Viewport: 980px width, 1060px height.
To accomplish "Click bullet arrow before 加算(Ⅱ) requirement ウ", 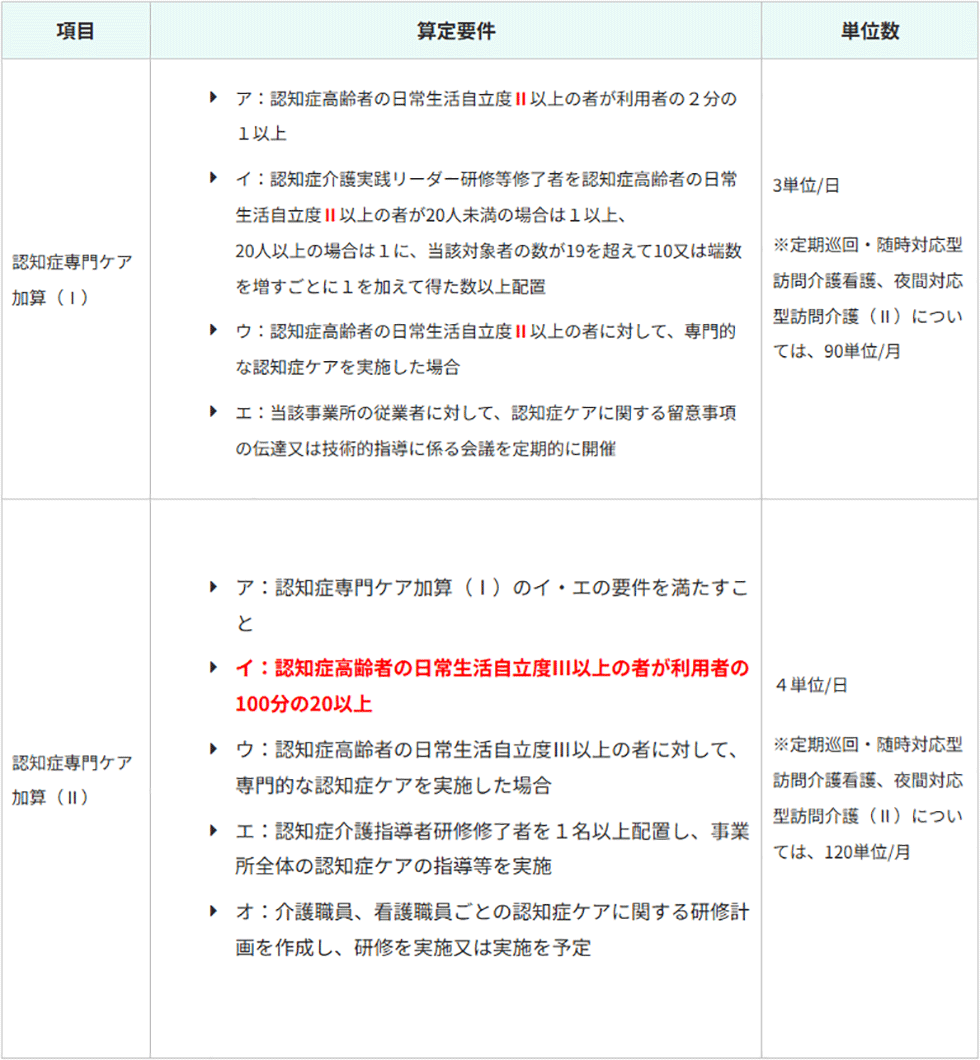I will (x=213, y=749).
